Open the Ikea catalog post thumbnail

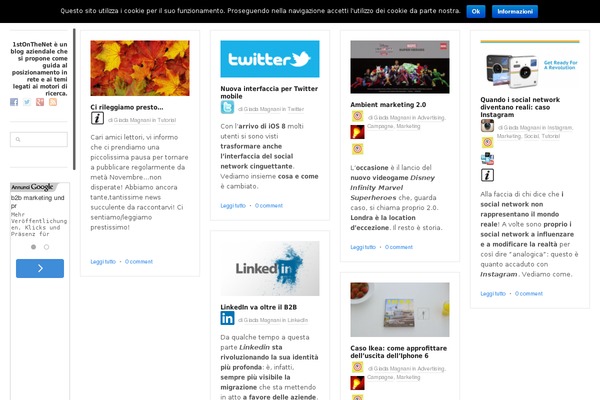click(400, 310)
